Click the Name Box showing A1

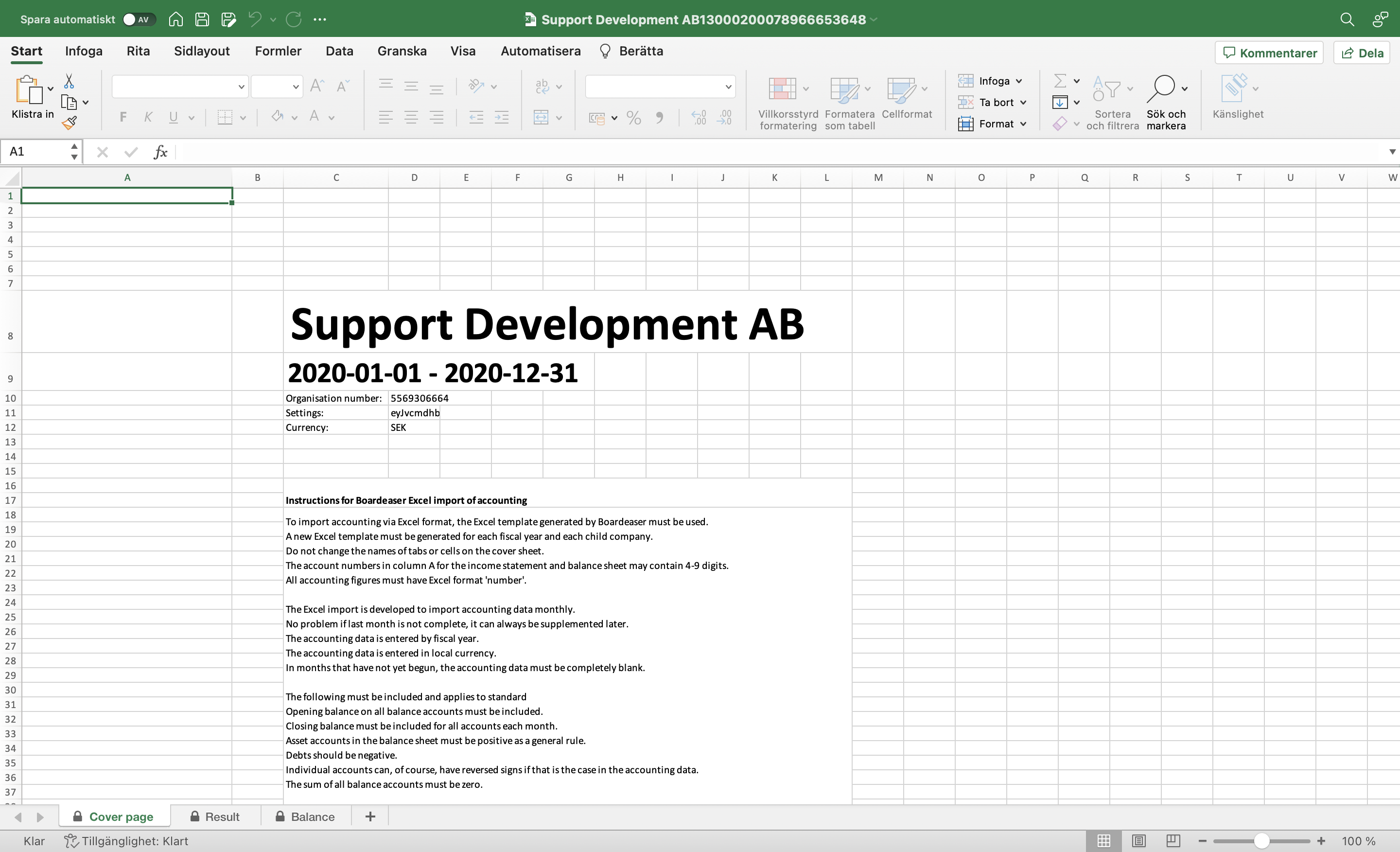pyautogui.click(x=41, y=152)
